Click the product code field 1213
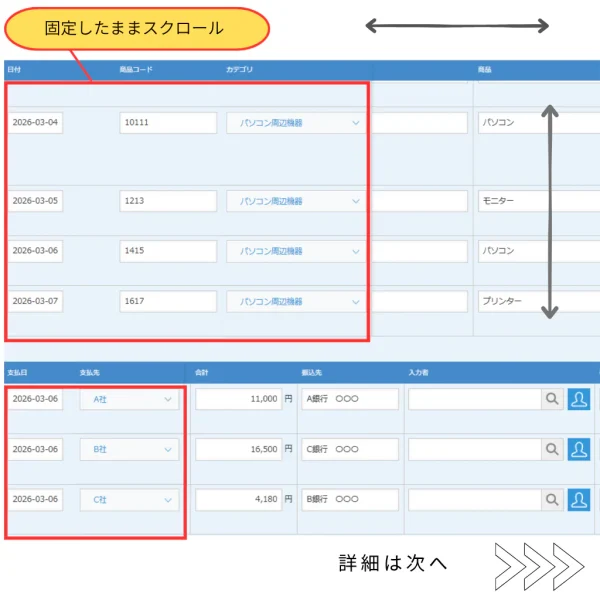The width and height of the screenshot is (600, 600). (x=168, y=201)
